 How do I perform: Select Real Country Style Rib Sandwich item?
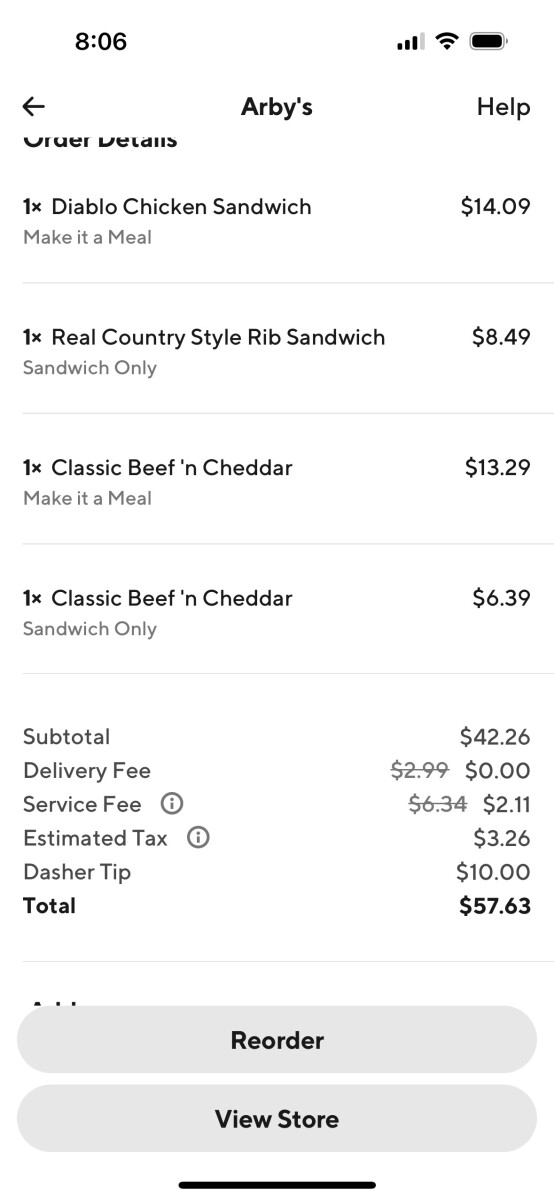click(277, 351)
